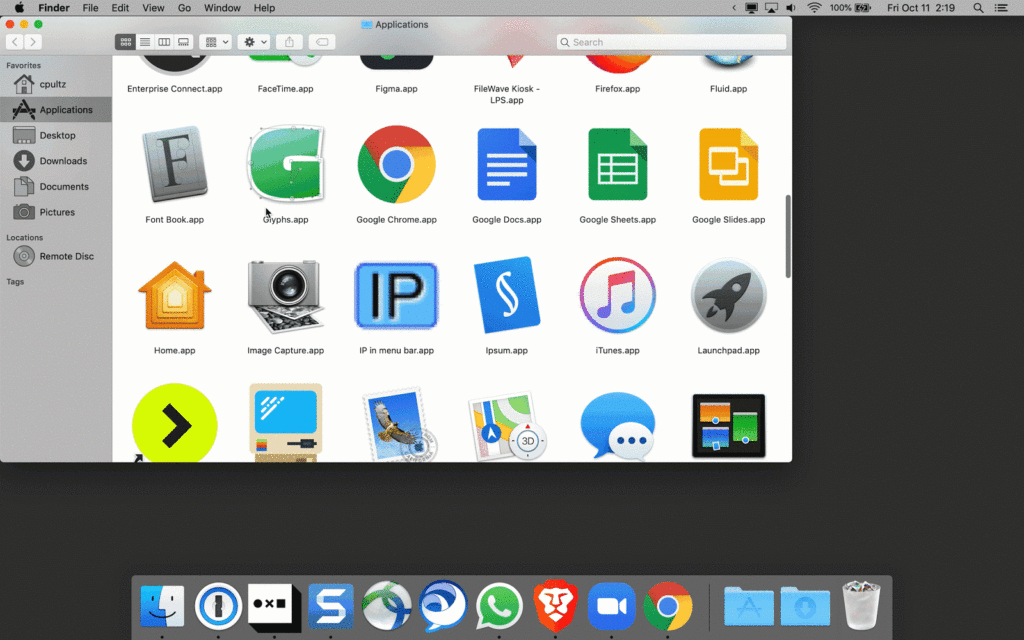Open the action gear menu

(253, 42)
